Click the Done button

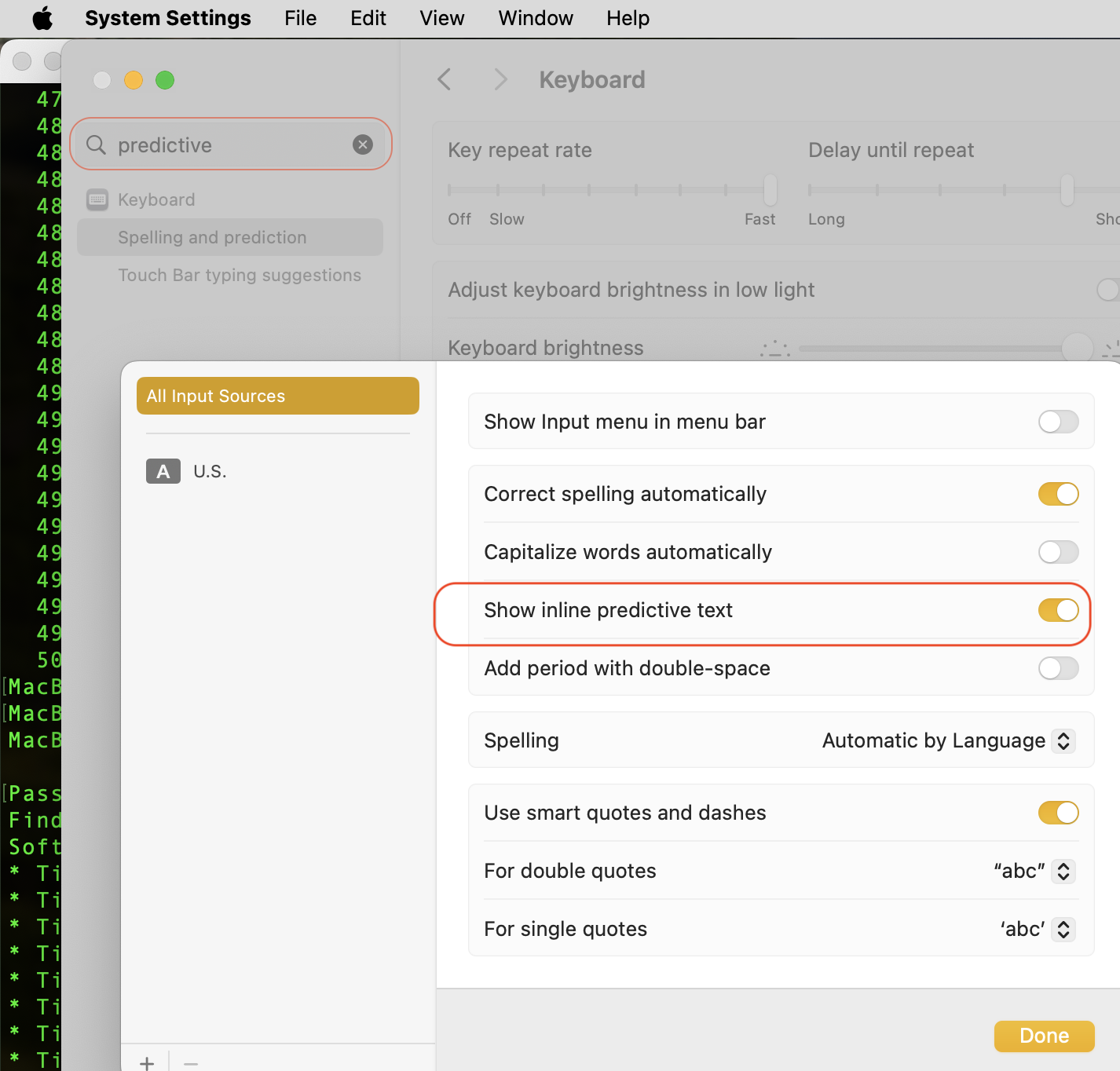pyautogui.click(x=1044, y=1036)
